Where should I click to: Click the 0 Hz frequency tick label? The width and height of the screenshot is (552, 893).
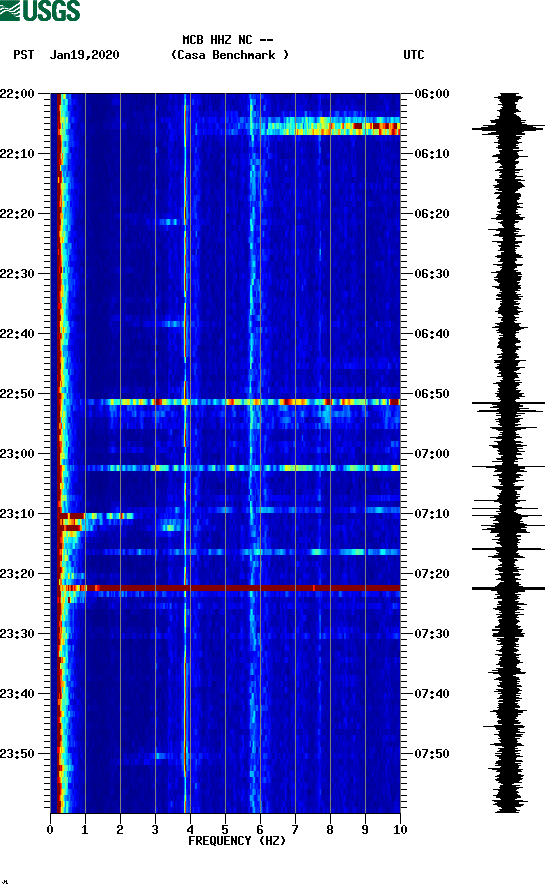coord(50,830)
